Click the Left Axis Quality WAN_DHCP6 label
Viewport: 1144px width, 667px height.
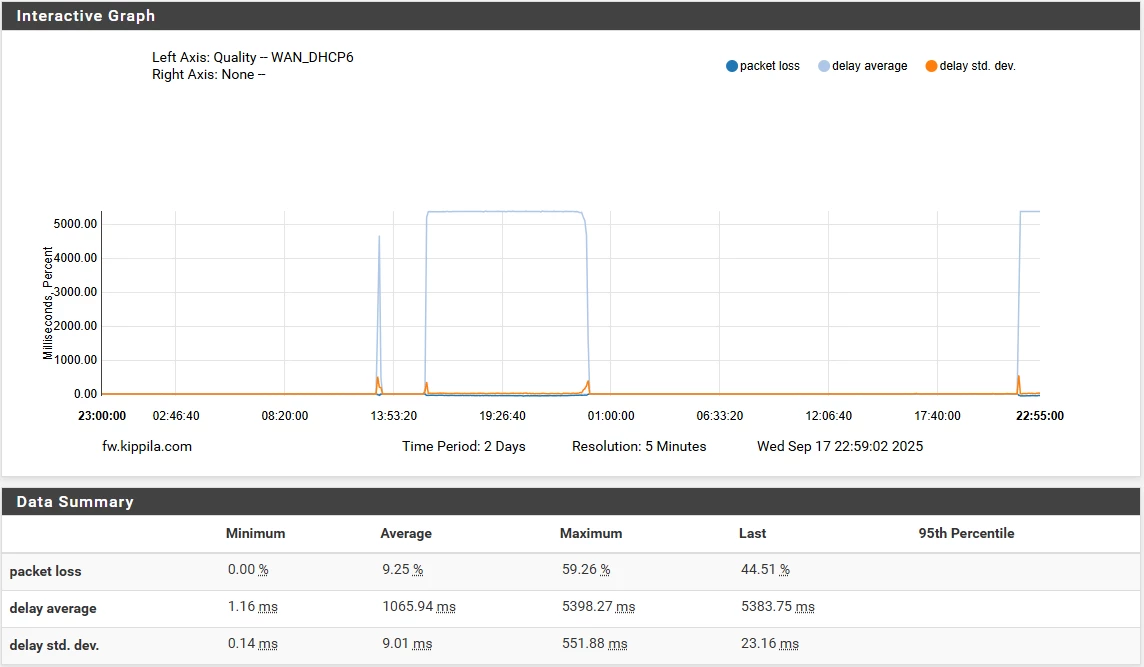(x=252, y=57)
